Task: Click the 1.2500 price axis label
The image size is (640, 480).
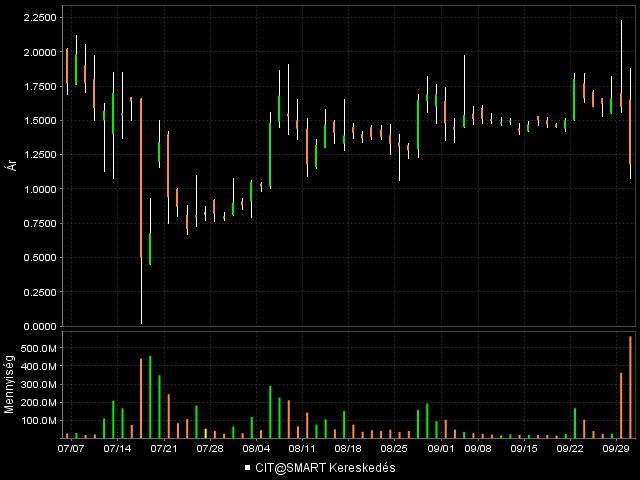Action: (40, 155)
